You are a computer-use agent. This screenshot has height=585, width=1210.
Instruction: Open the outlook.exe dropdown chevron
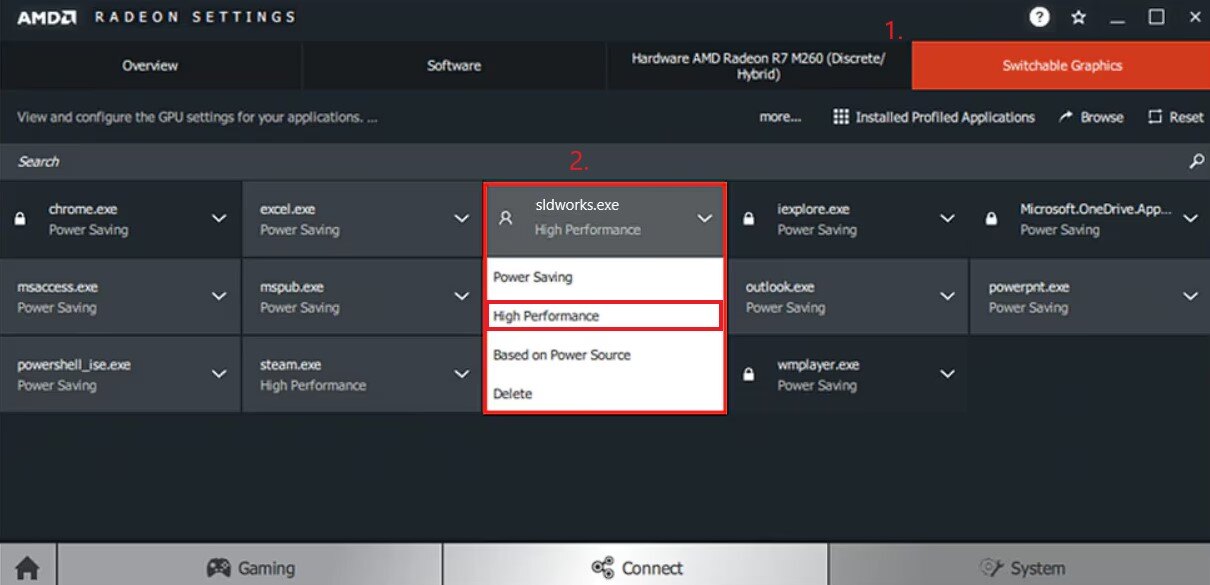tap(947, 296)
